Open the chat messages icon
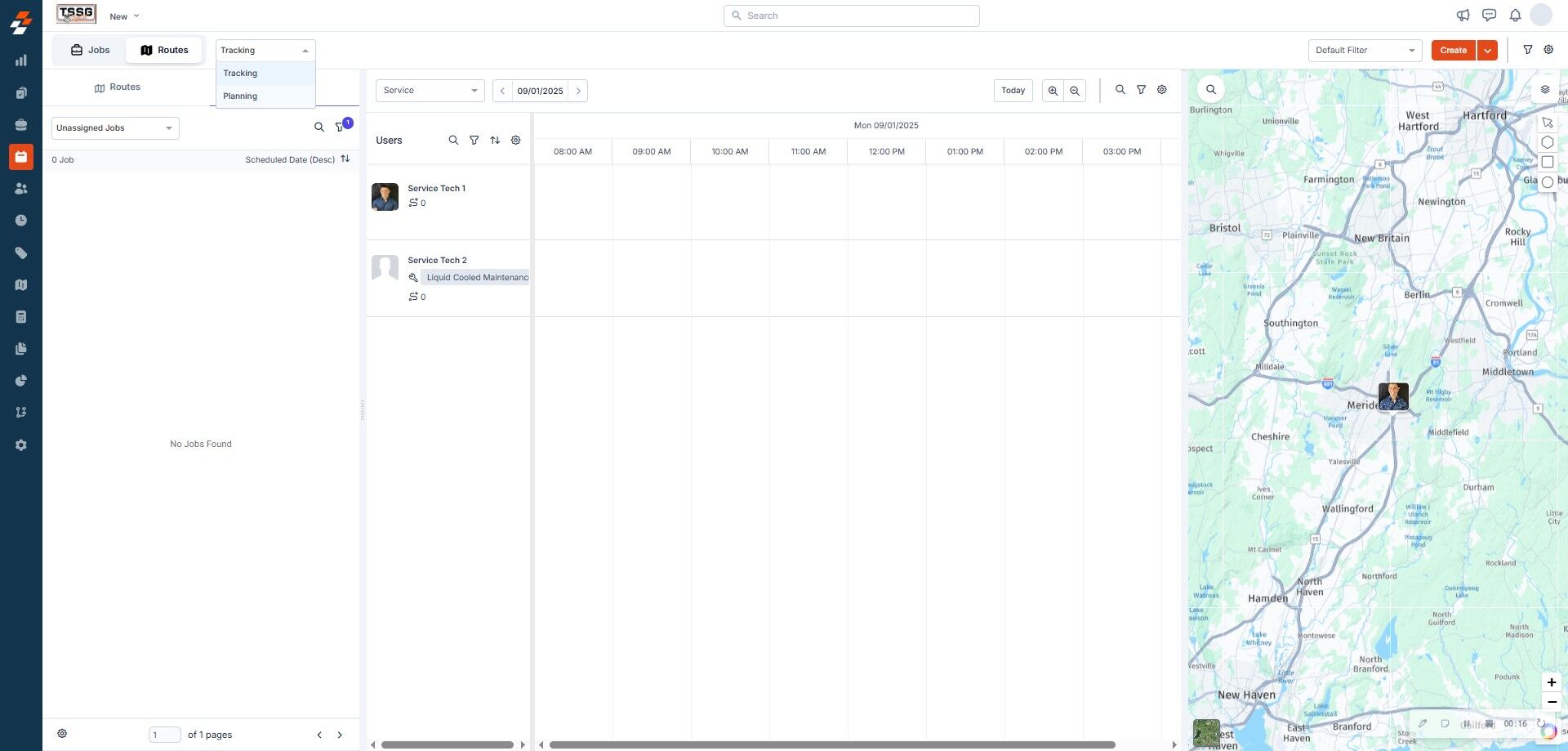 [1489, 16]
